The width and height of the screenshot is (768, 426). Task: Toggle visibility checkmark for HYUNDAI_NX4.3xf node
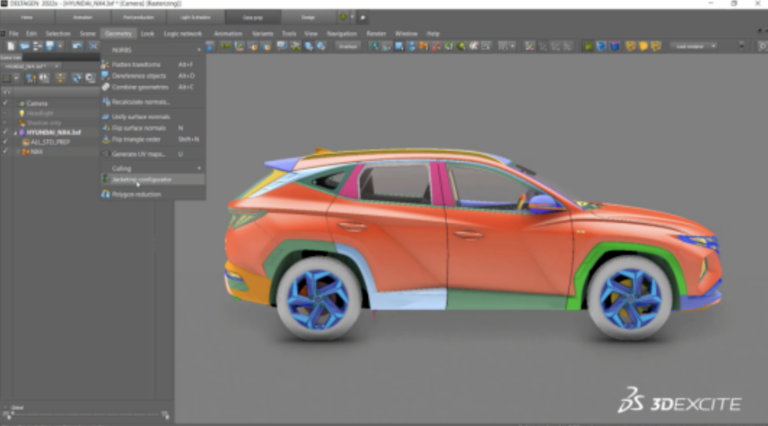[x=6, y=131]
